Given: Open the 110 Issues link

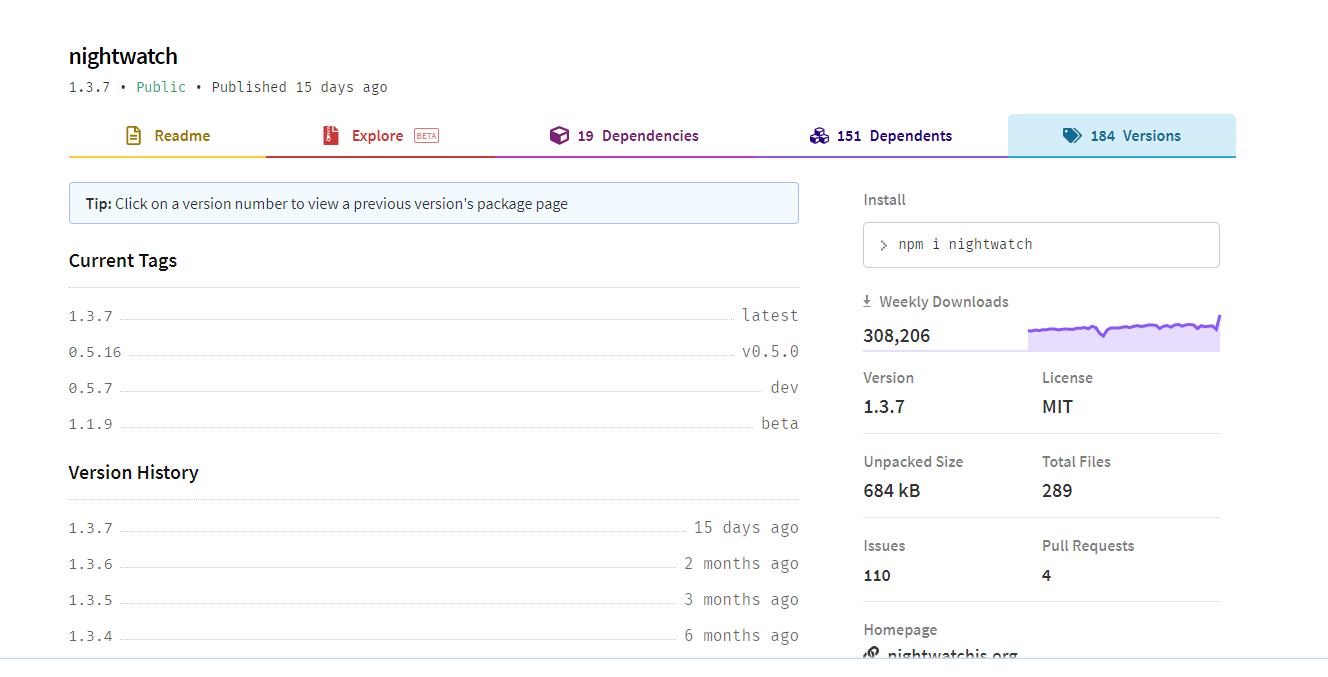Looking at the screenshot, I should click(877, 575).
